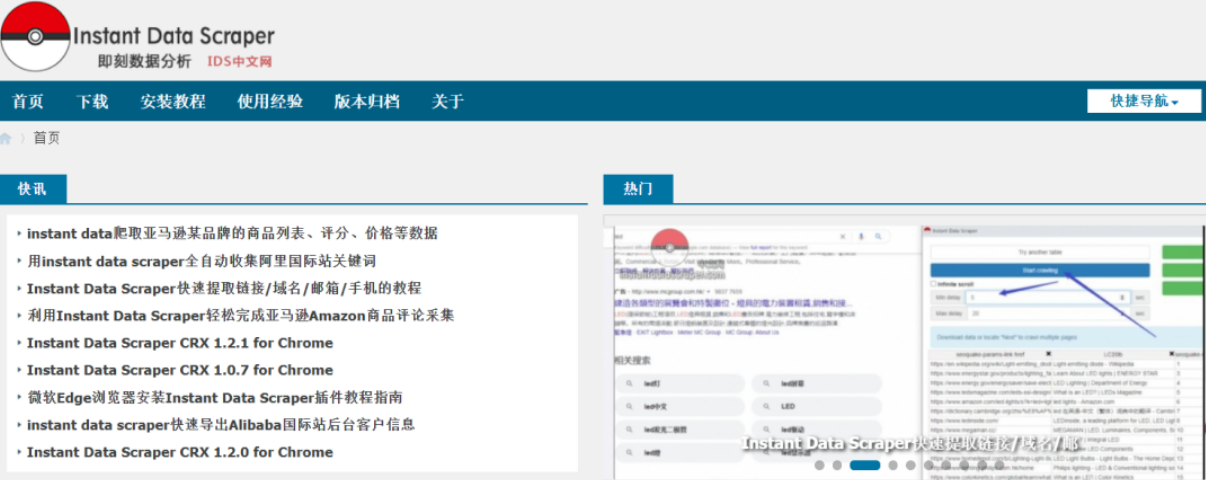
Task: Click the home icon in breadcrumb
Action: 6,138
